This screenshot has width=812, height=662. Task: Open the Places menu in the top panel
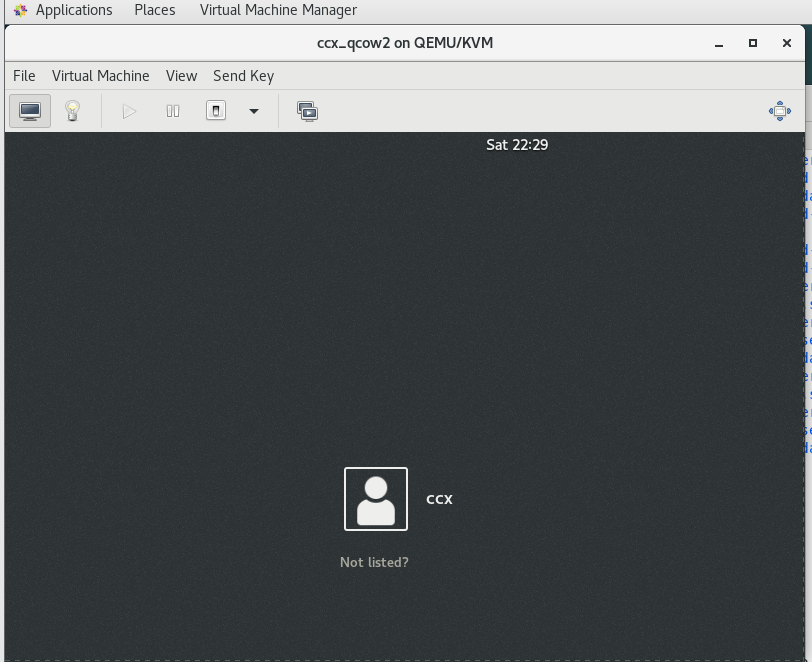155,10
